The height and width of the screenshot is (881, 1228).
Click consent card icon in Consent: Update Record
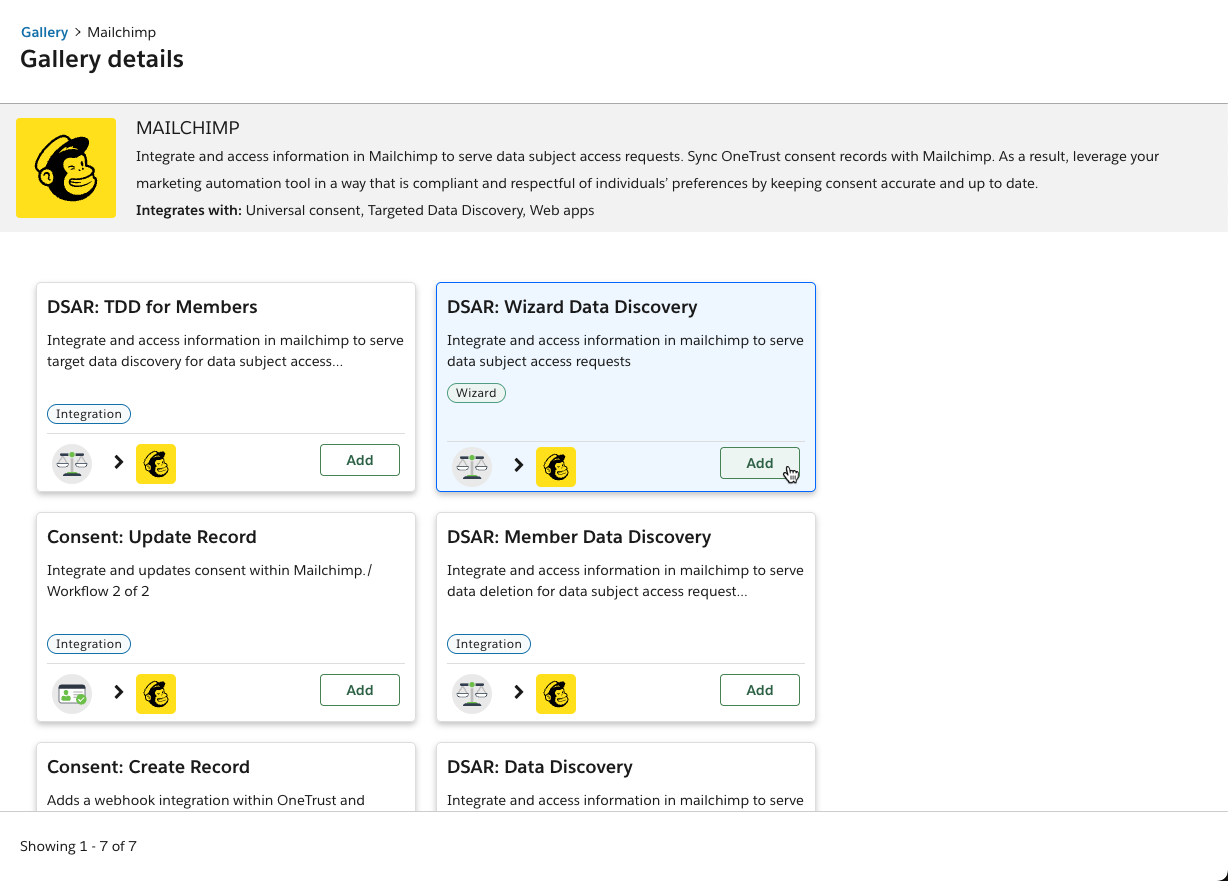tap(72, 693)
